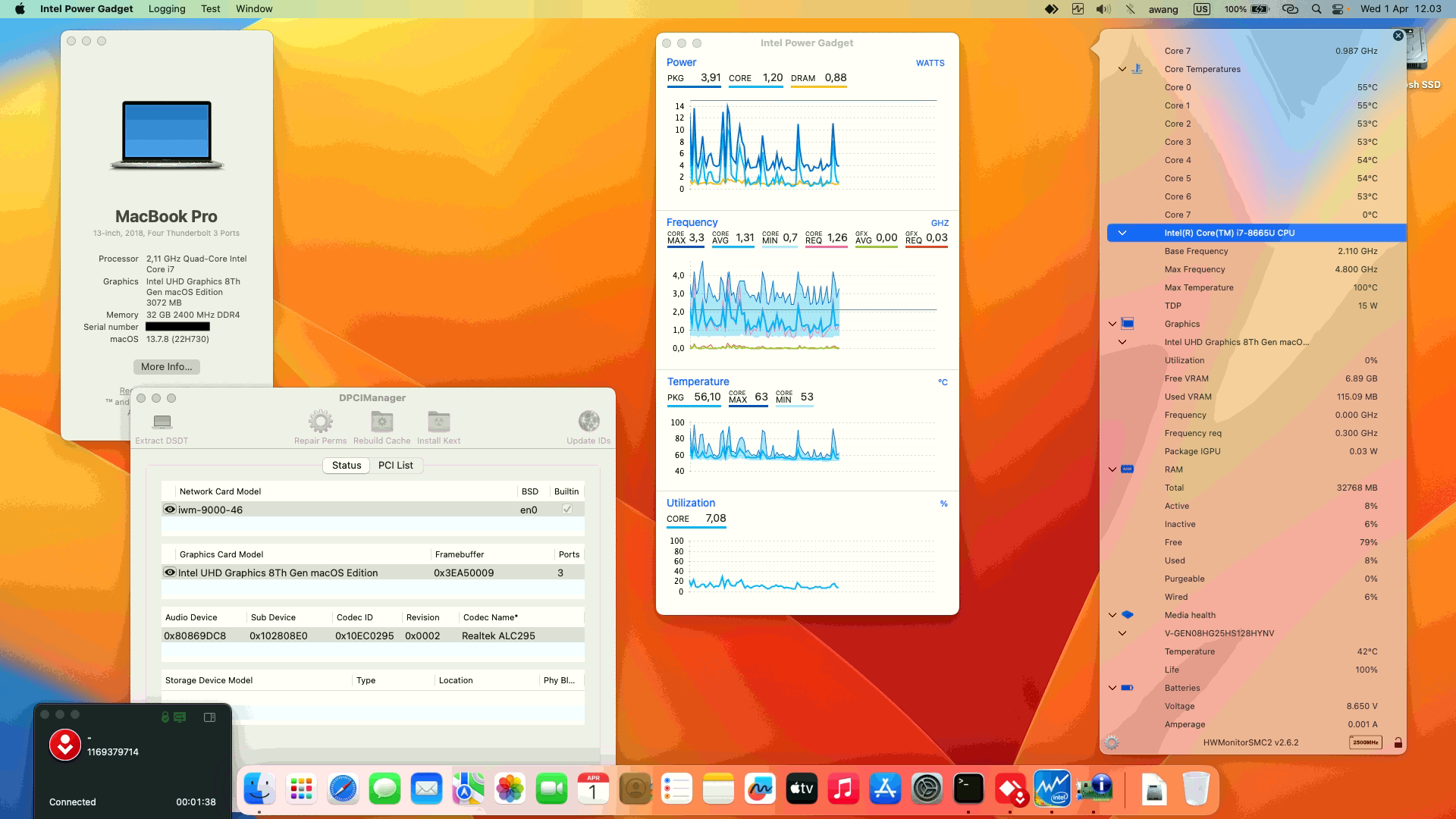This screenshot has height=819, width=1456.
Task: Open Notes from the Dock
Action: coord(718,789)
